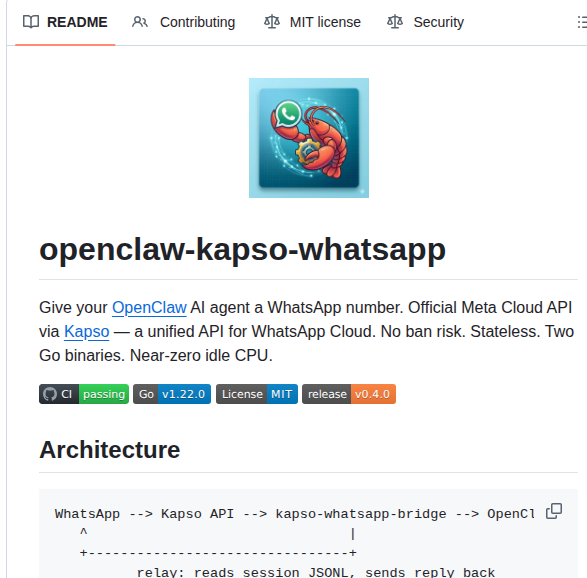Screen dimensions: 587x578
Task: Click the README book icon
Action: click(31, 22)
